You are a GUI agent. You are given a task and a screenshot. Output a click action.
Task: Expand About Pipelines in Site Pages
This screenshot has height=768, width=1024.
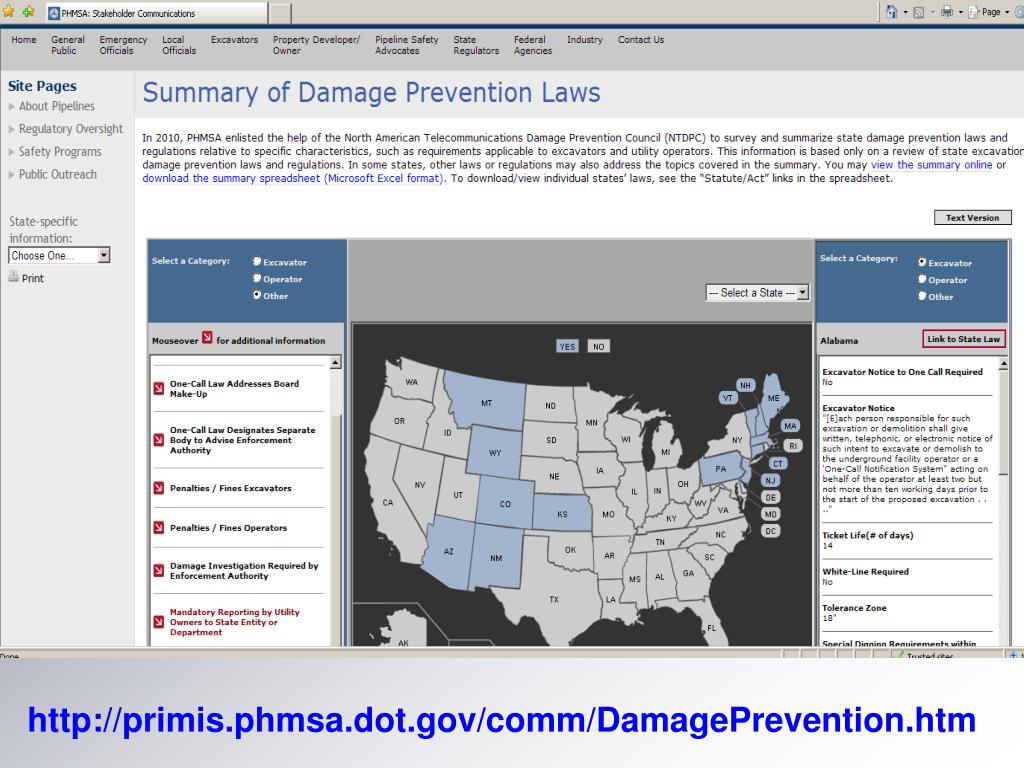56,106
